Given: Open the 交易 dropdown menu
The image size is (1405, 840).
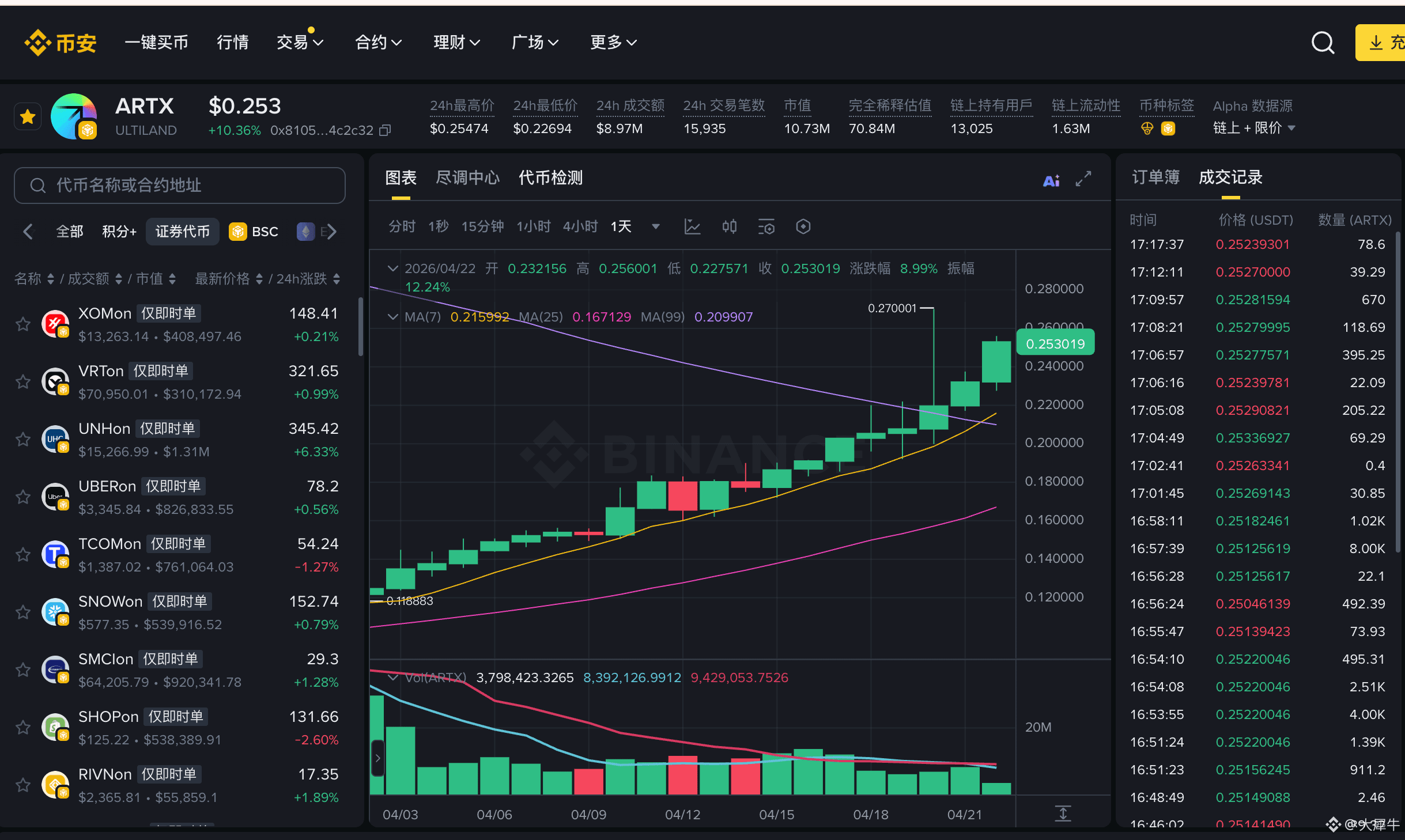Looking at the screenshot, I should click(300, 43).
